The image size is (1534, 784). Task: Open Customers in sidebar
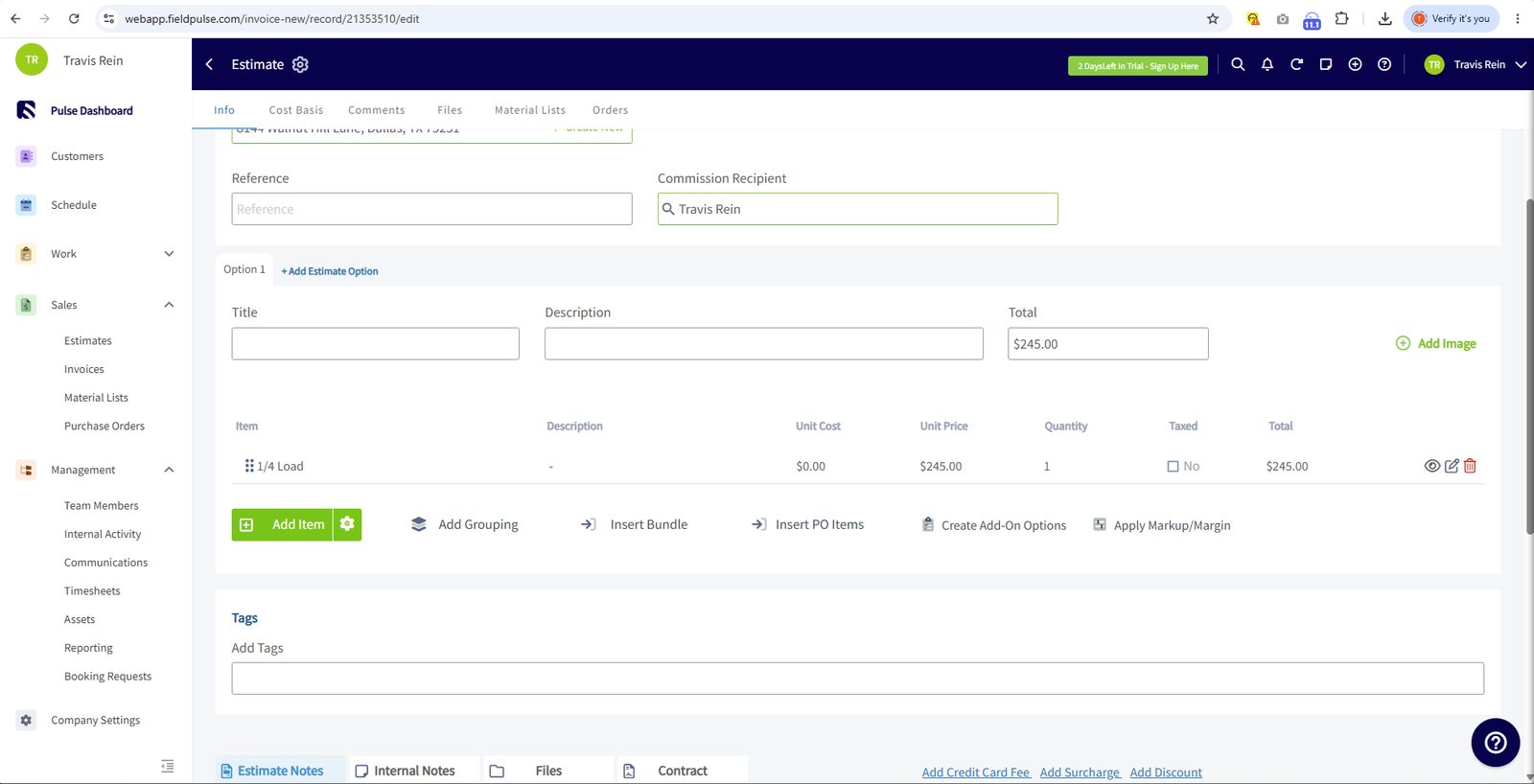tap(77, 156)
